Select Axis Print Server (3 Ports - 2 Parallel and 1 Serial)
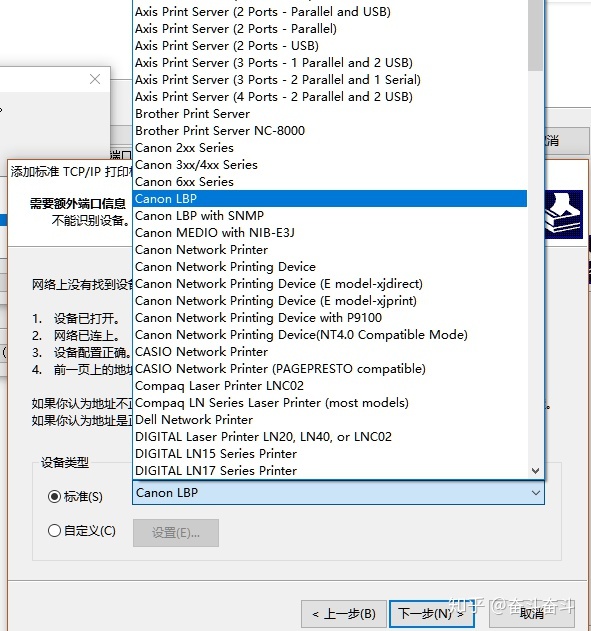591x631 pixels. pos(330,80)
